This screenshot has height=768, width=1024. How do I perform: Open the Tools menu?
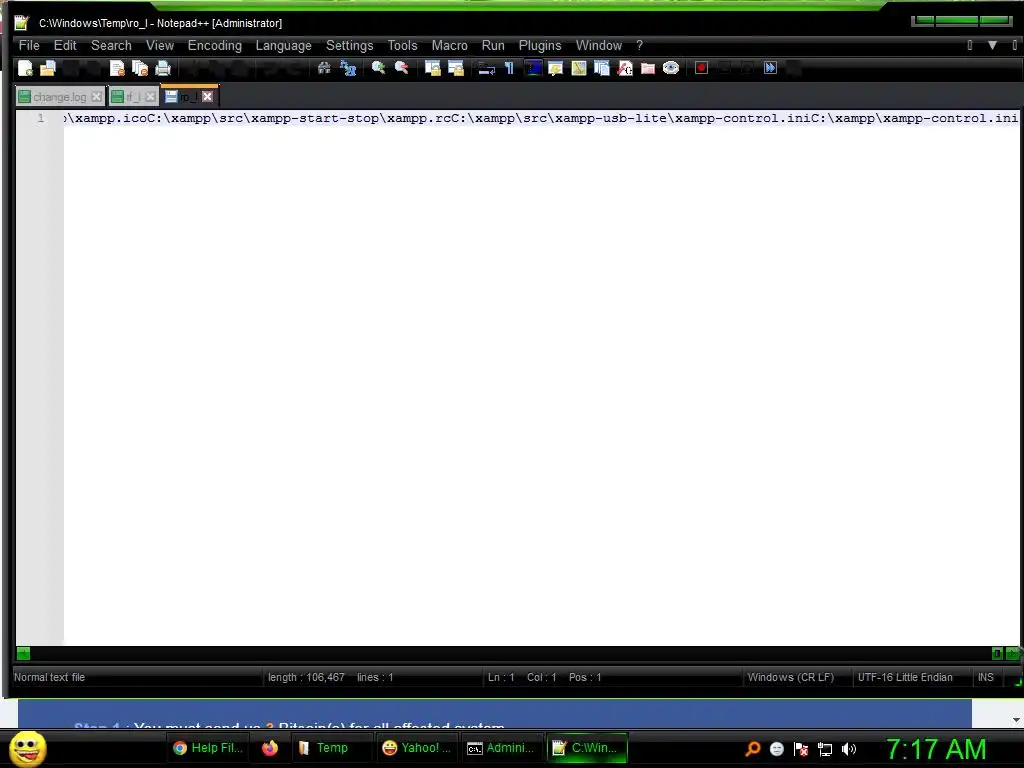(x=402, y=46)
